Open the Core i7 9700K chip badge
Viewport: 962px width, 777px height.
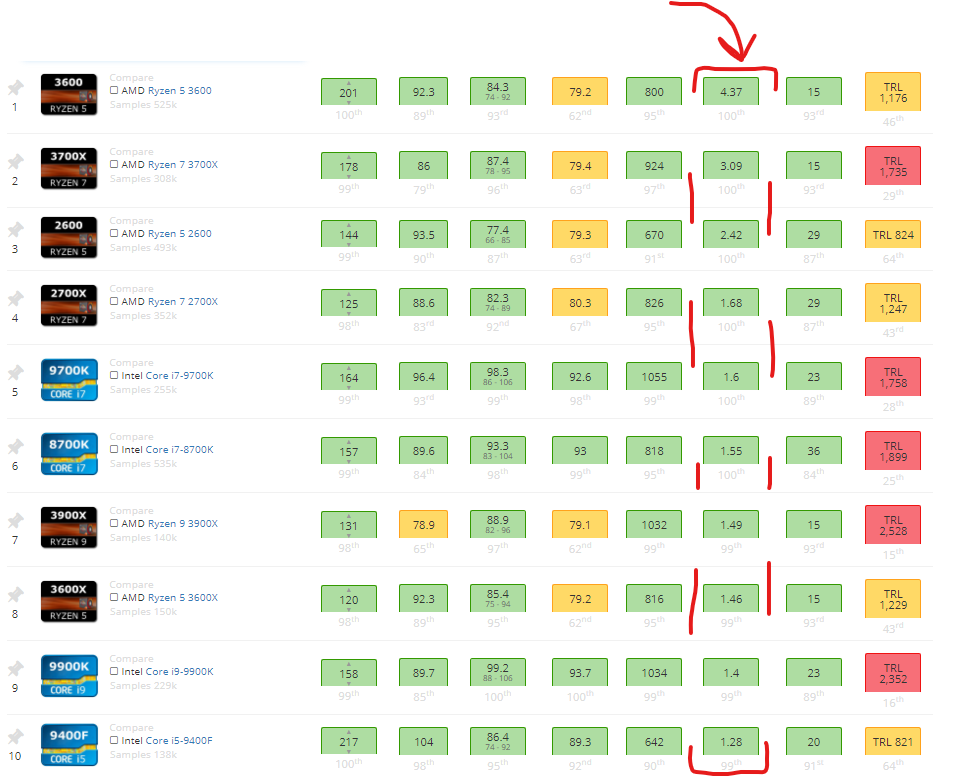tap(69, 380)
